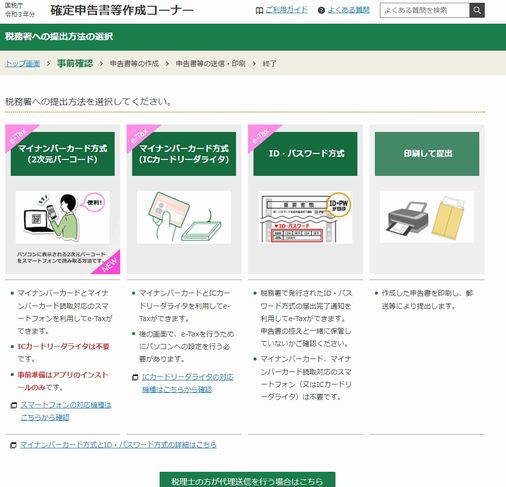Select the printer and envelope illustration
This screenshot has height=487, width=506.
427,217
